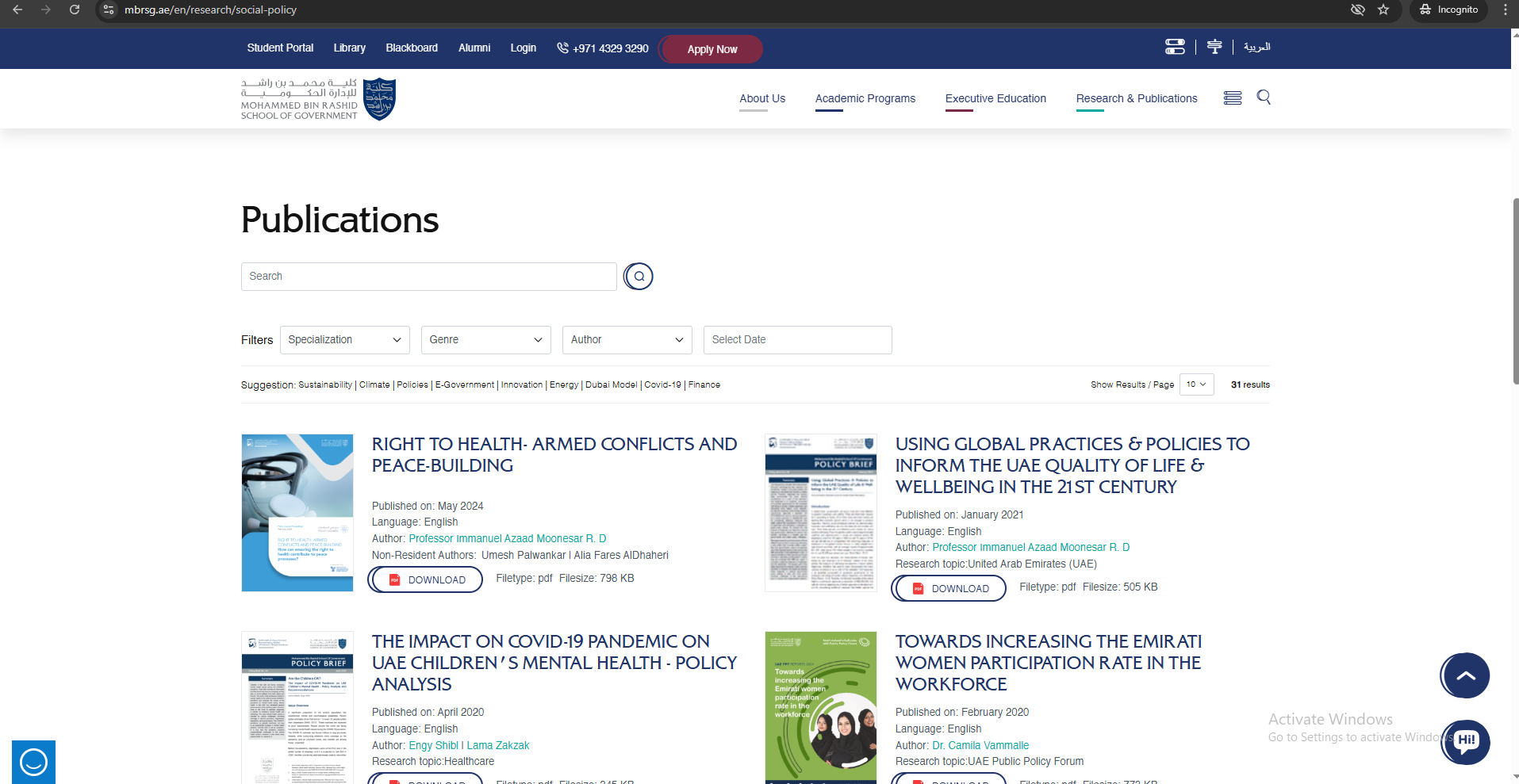Expand the Genre filter dropdown
1519x784 pixels.
485,340
